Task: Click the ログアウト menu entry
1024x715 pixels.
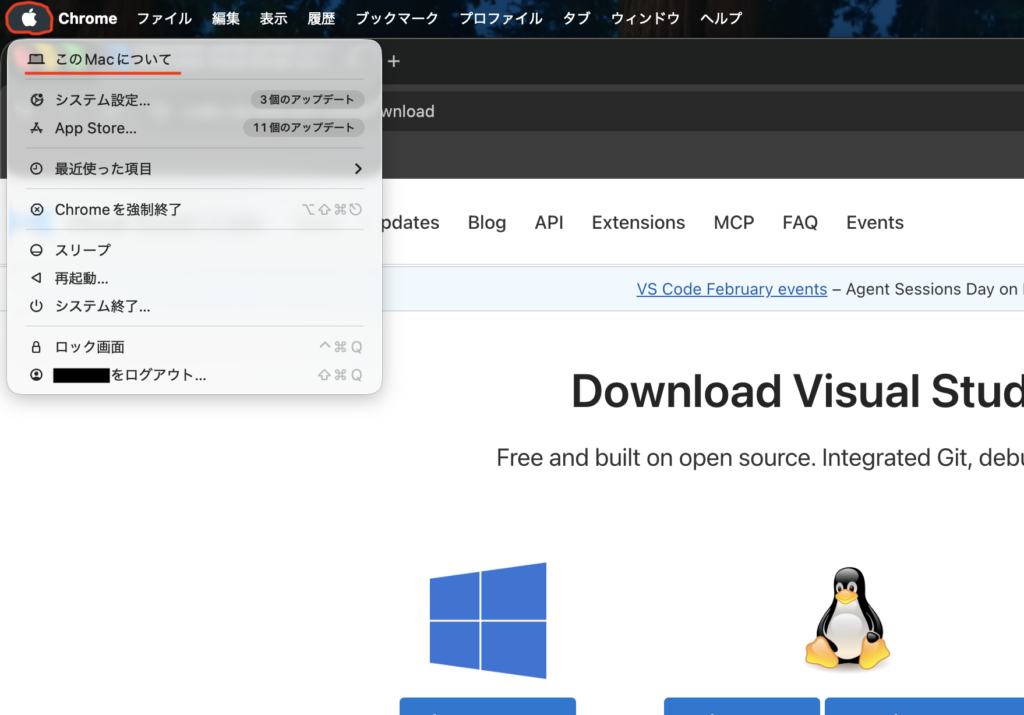Action: tap(157, 375)
